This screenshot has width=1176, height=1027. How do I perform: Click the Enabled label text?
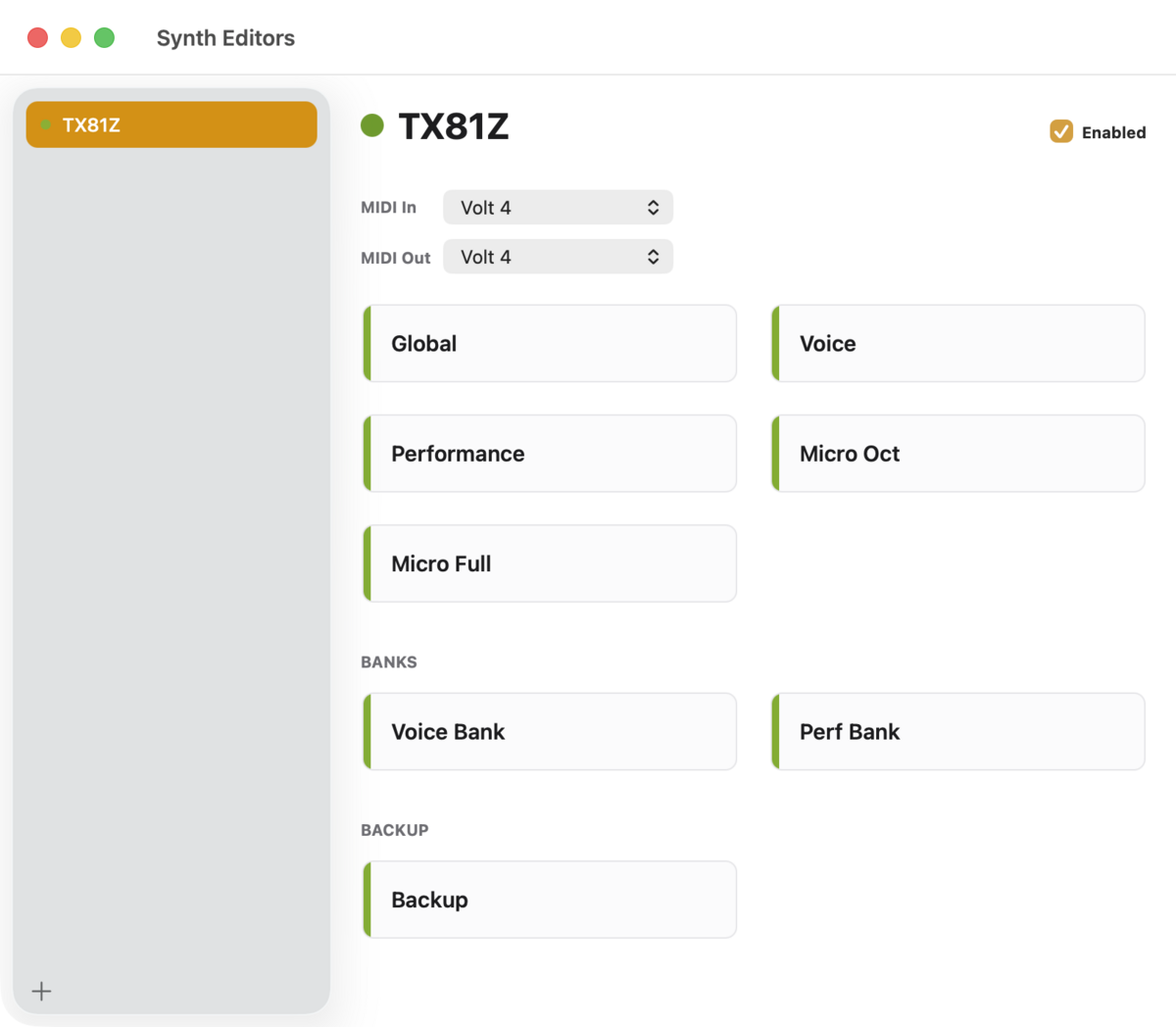click(x=1113, y=132)
